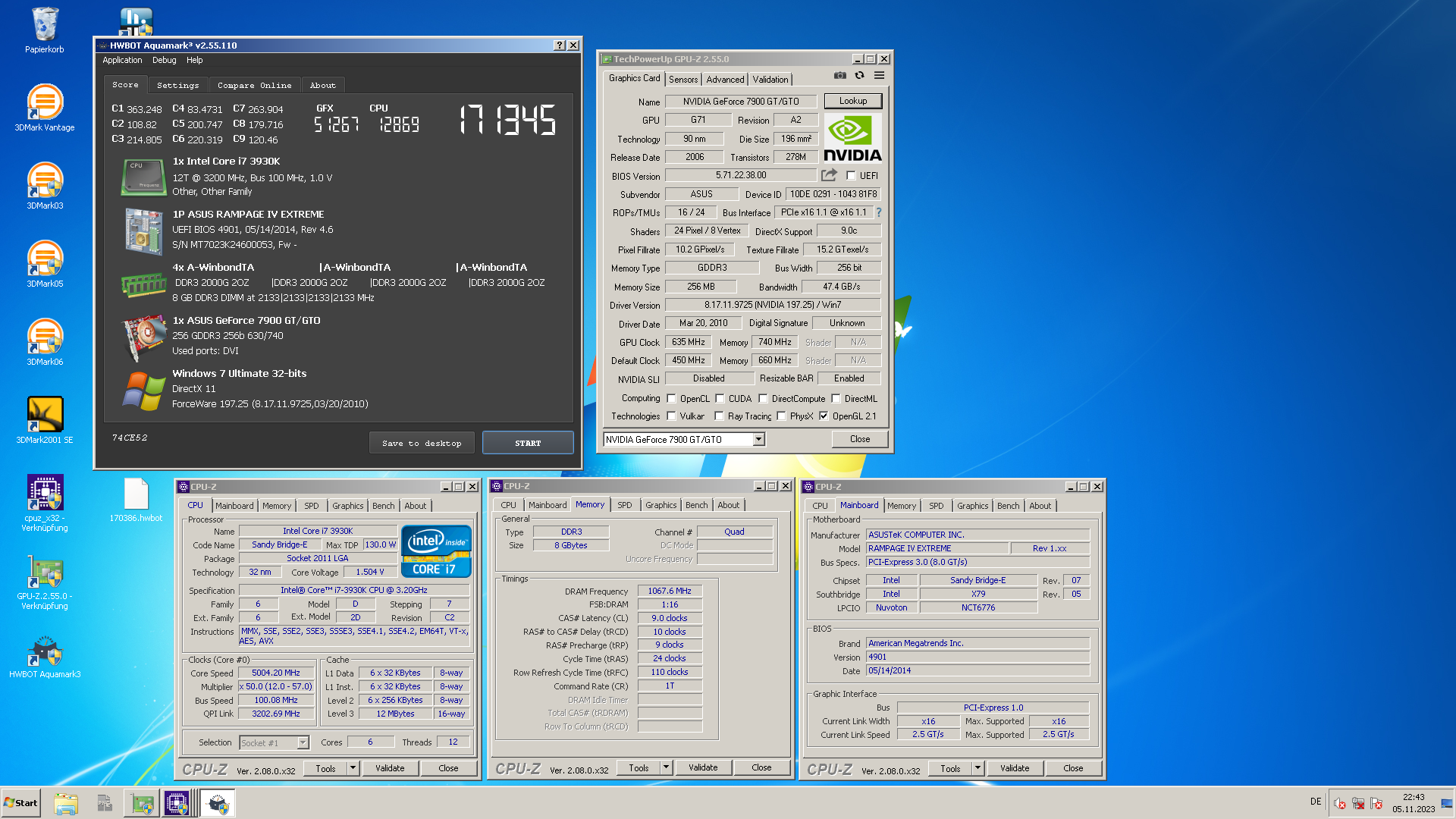
Task: Click the Intel Core i7 logo in CPU-Z
Action: coord(436,551)
